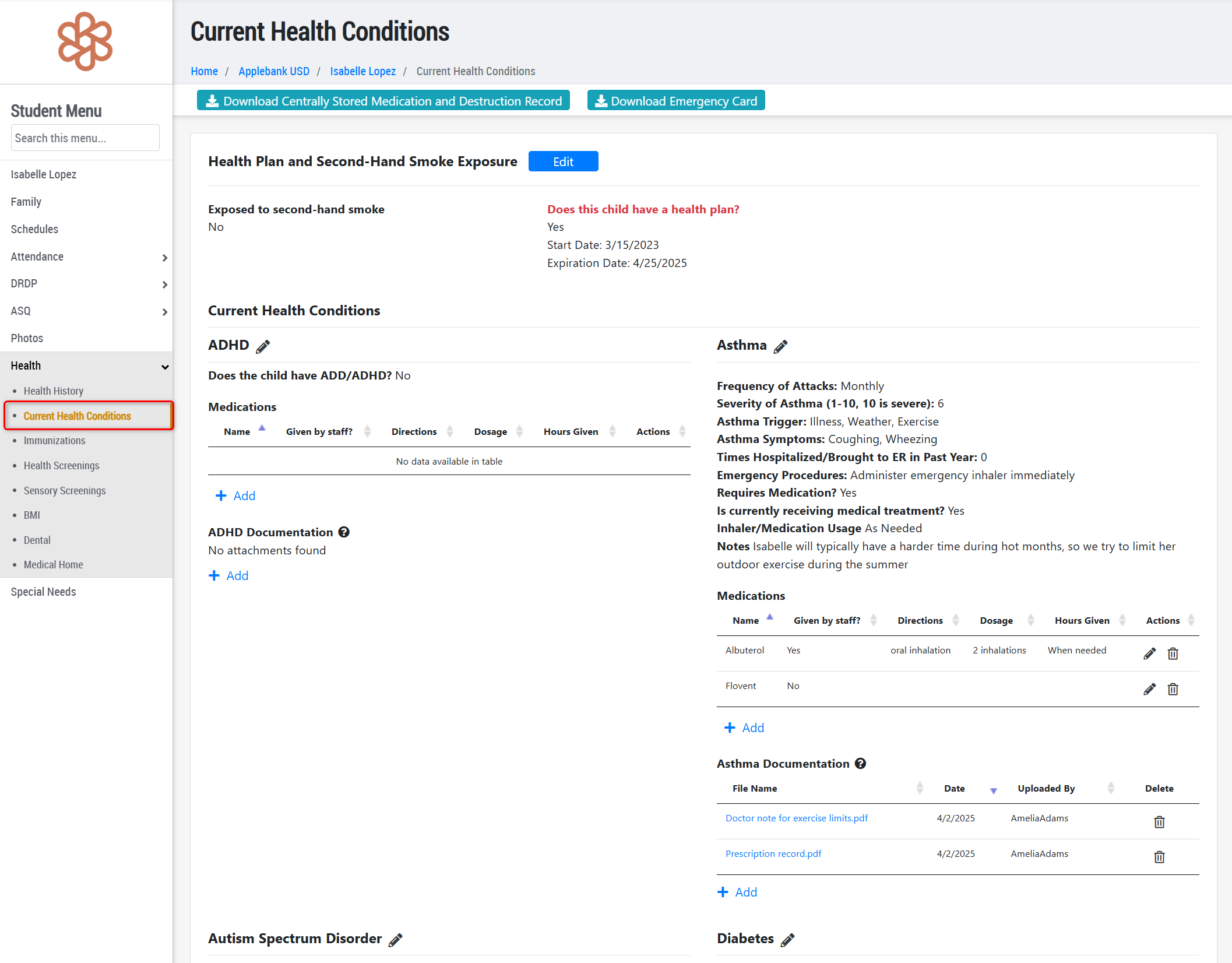Edit the Asthma condition via pencil icon
This screenshot has width=1232, height=963.
pyautogui.click(x=780, y=346)
